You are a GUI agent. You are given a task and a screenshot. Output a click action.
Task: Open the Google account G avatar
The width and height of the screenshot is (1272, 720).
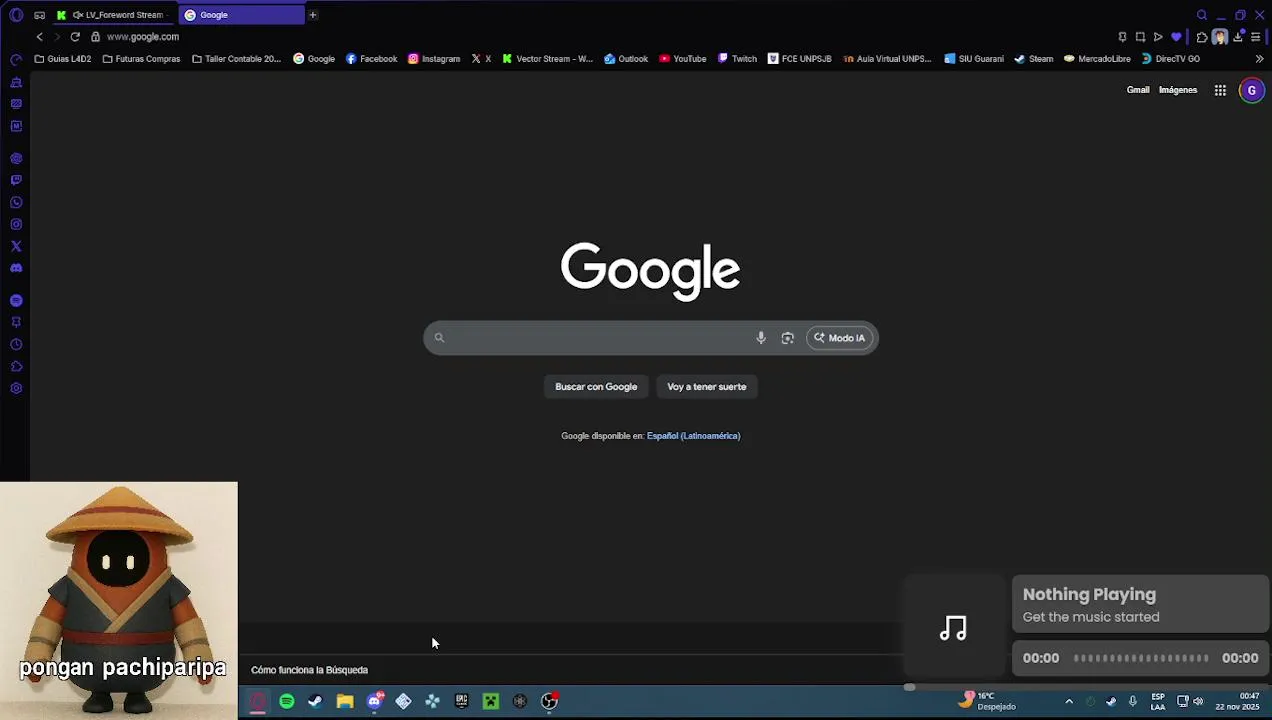click(1251, 91)
